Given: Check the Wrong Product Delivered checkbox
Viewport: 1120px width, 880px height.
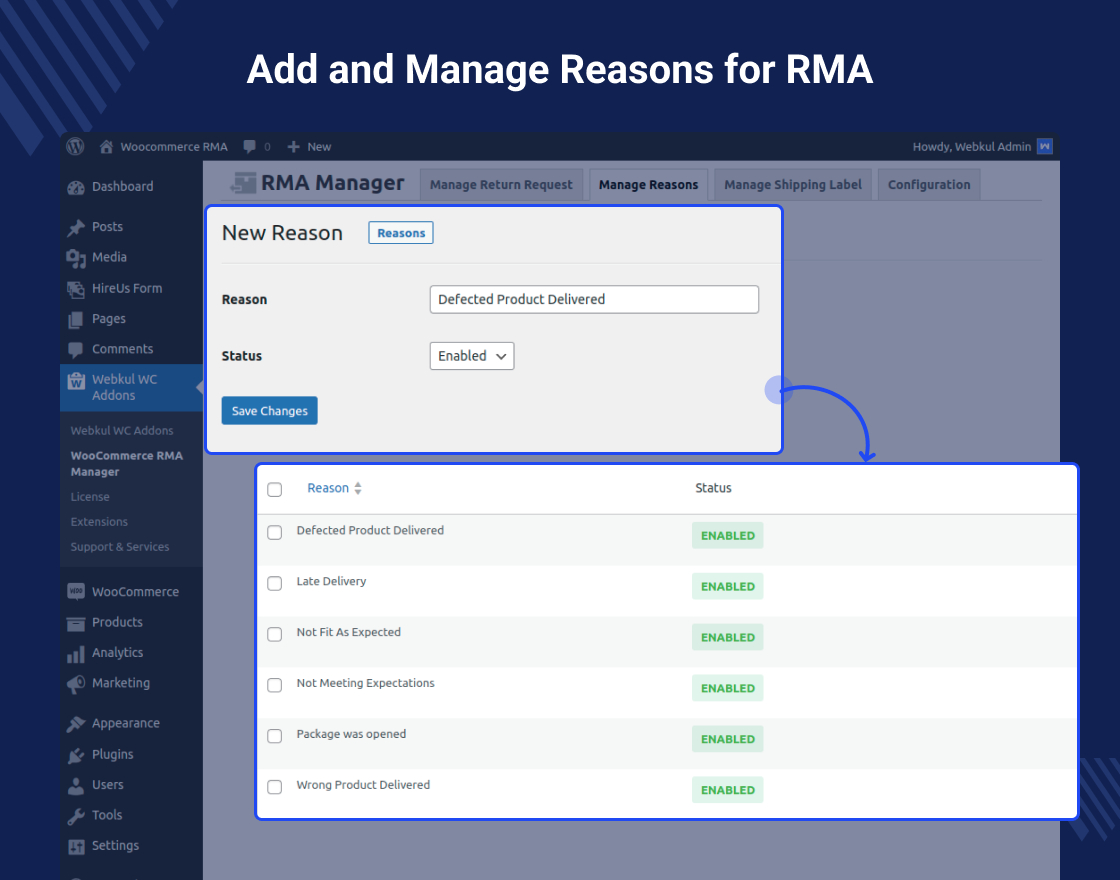Looking at the screenshot, I should pyautogui.click(x=274, y=786).
